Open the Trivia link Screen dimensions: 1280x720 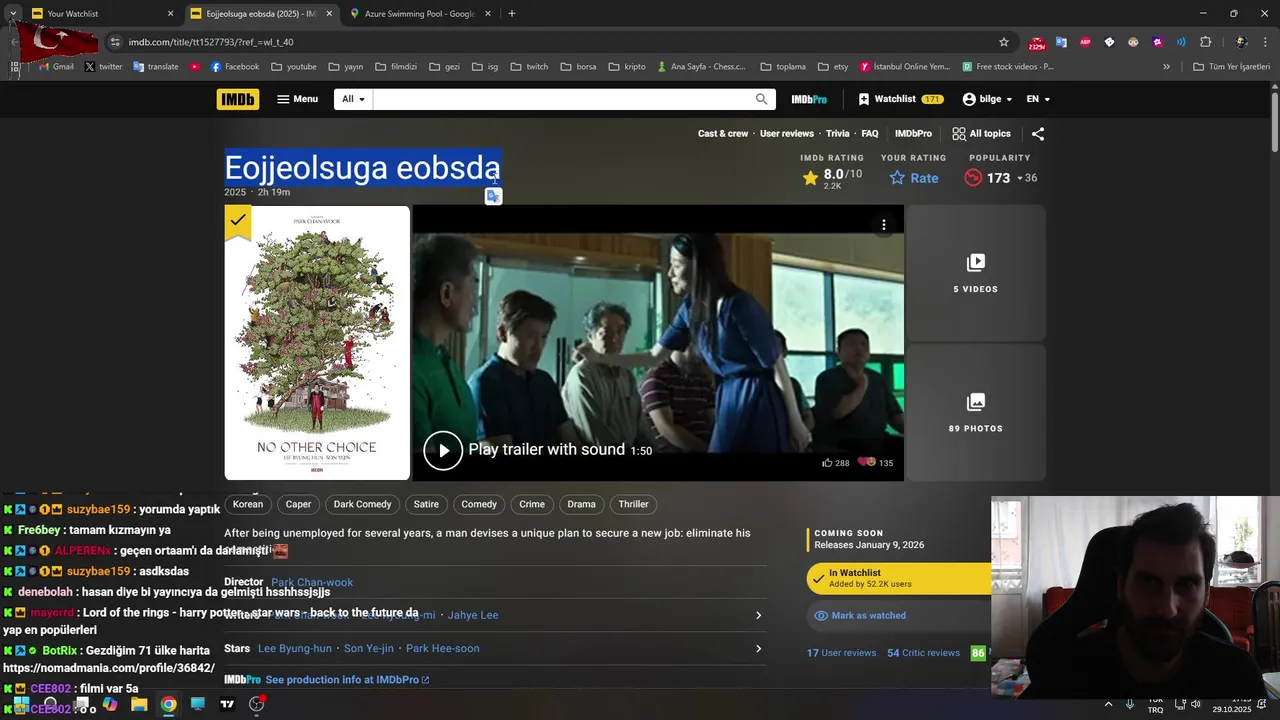point(838,133)
